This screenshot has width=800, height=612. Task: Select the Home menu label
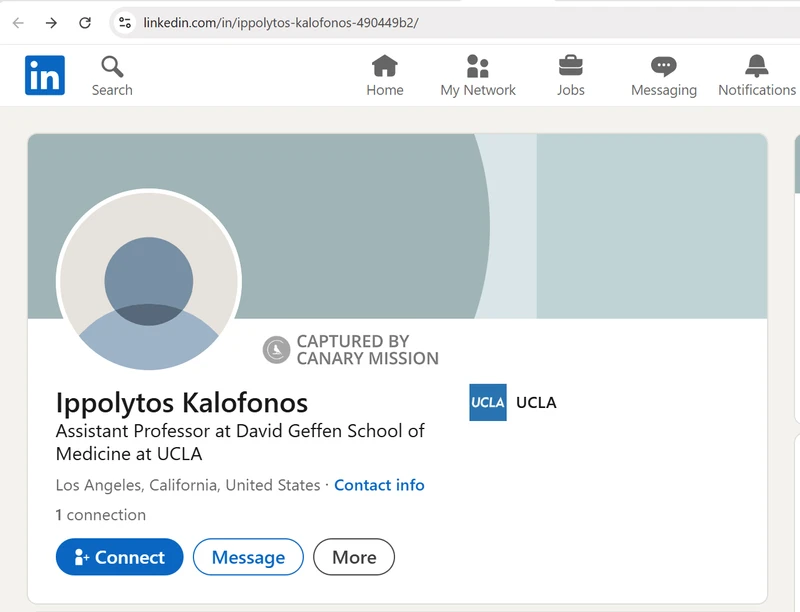(385, 90)
